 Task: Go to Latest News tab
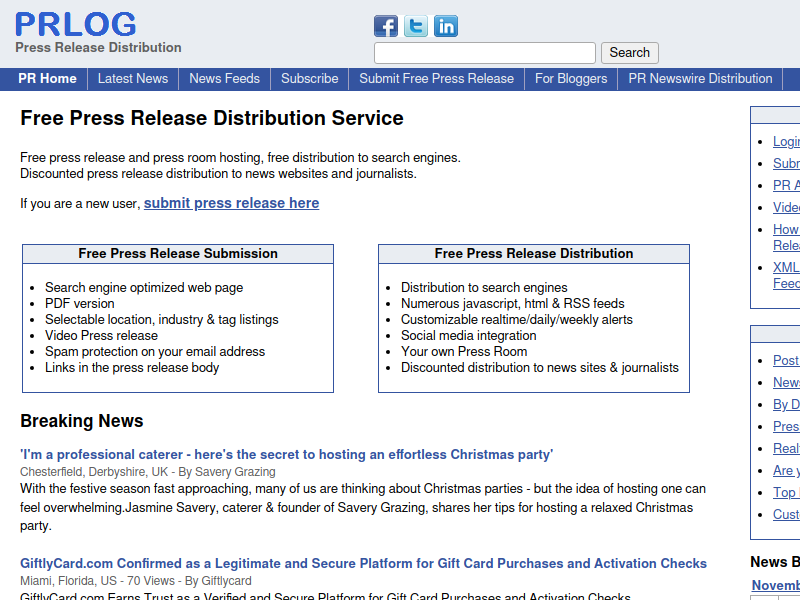coord(133,79)
